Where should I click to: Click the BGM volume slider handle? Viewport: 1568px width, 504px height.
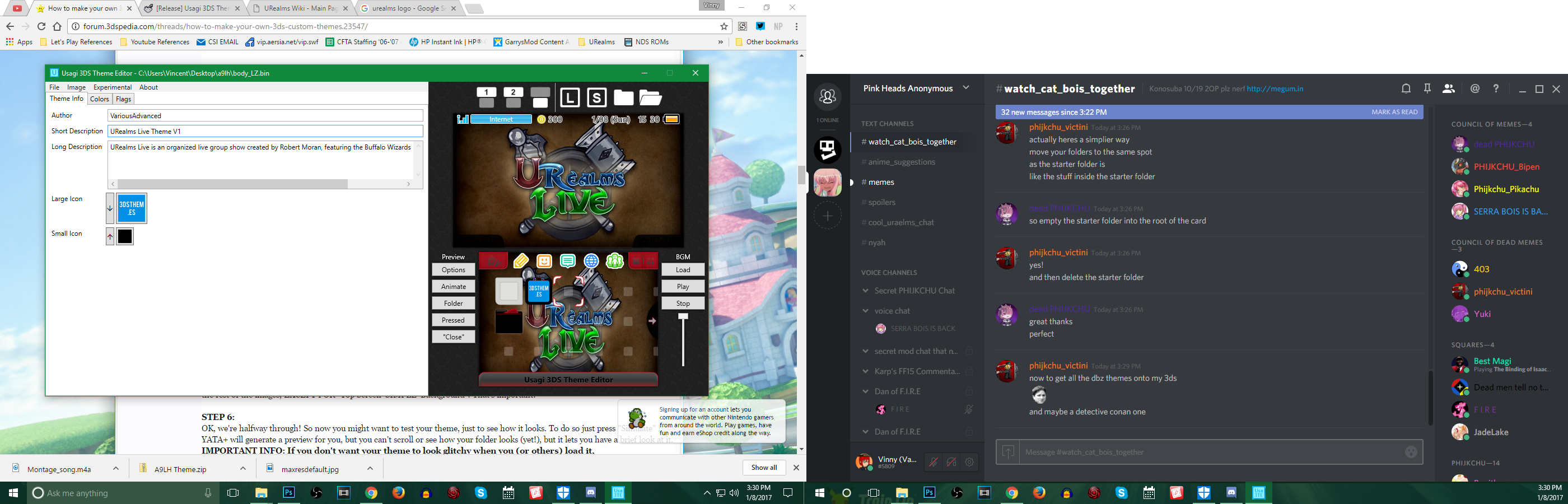coord(683,316)
